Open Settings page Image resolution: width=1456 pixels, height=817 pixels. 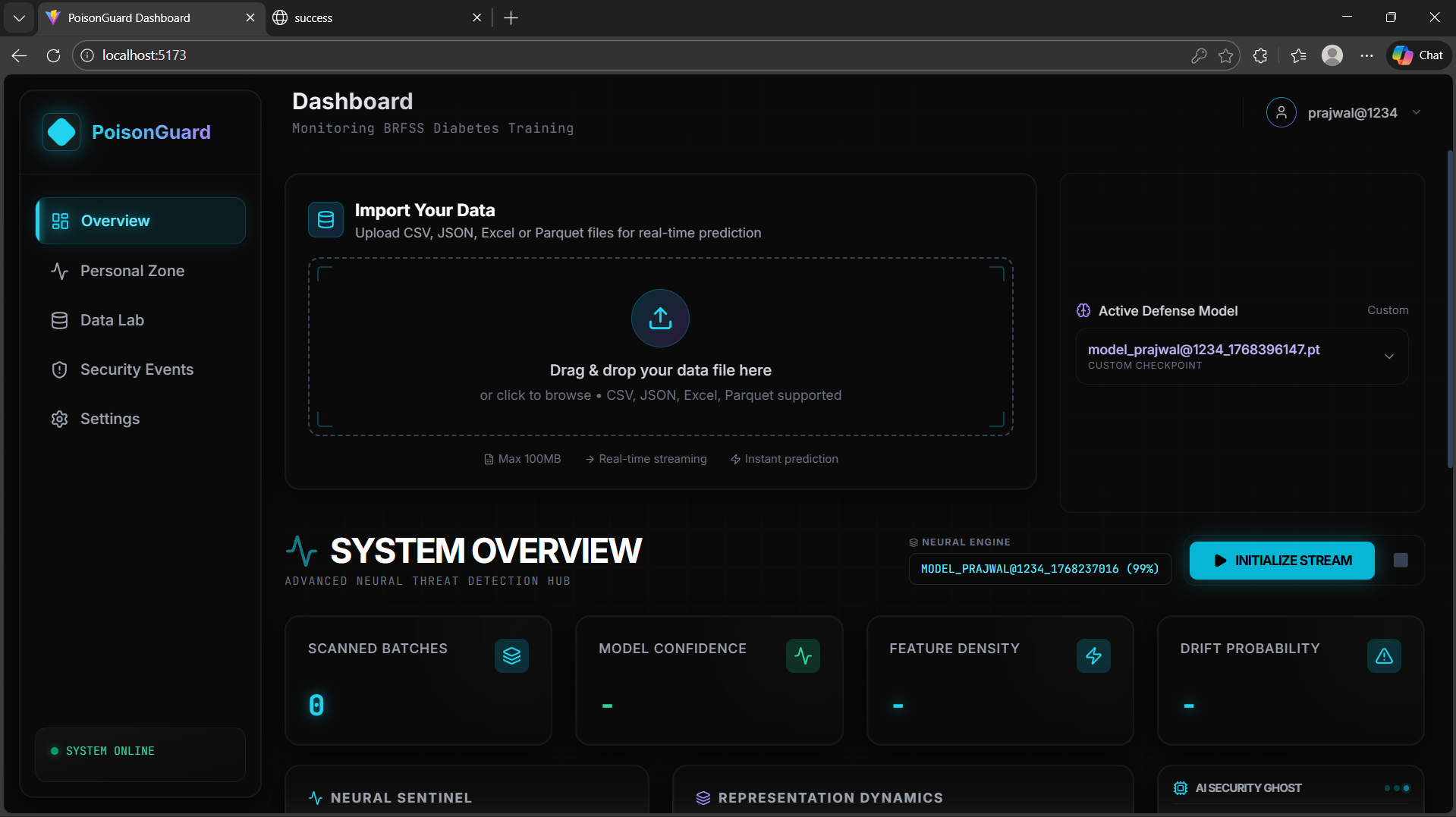(140, 419)
